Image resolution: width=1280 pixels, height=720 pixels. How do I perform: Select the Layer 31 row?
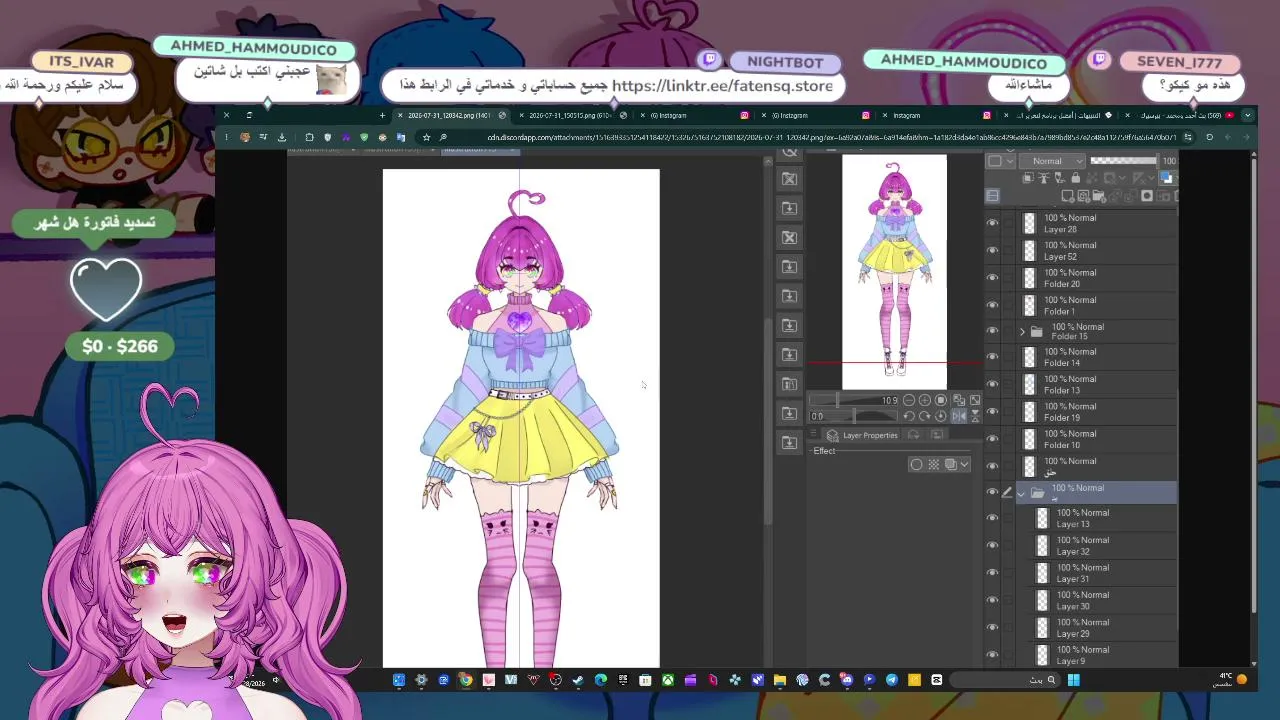1097,573
